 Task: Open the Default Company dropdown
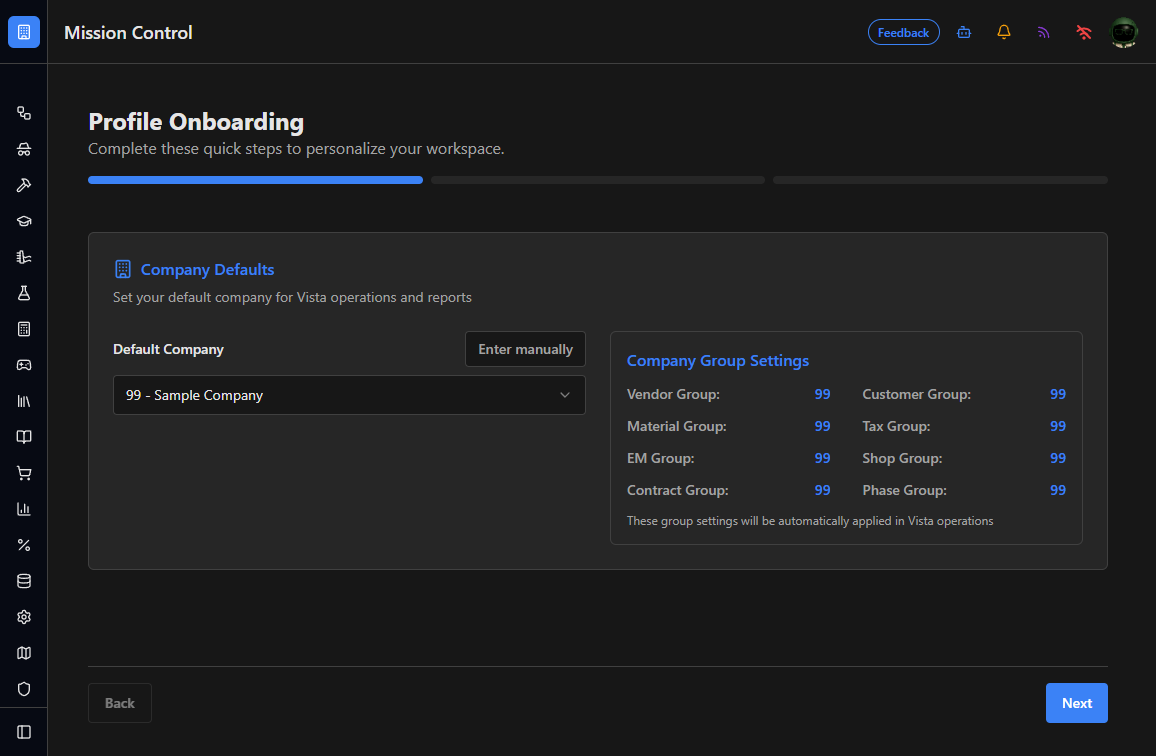(349, 395)
